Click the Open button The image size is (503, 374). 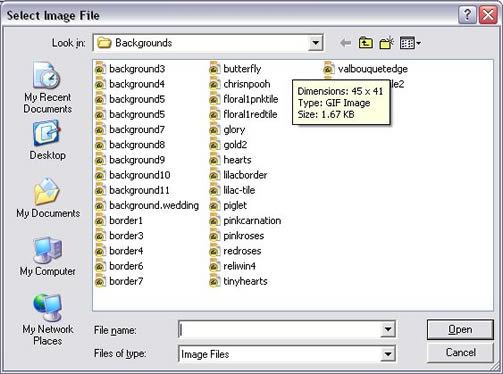pyautogui.click(x=460, y=329)
